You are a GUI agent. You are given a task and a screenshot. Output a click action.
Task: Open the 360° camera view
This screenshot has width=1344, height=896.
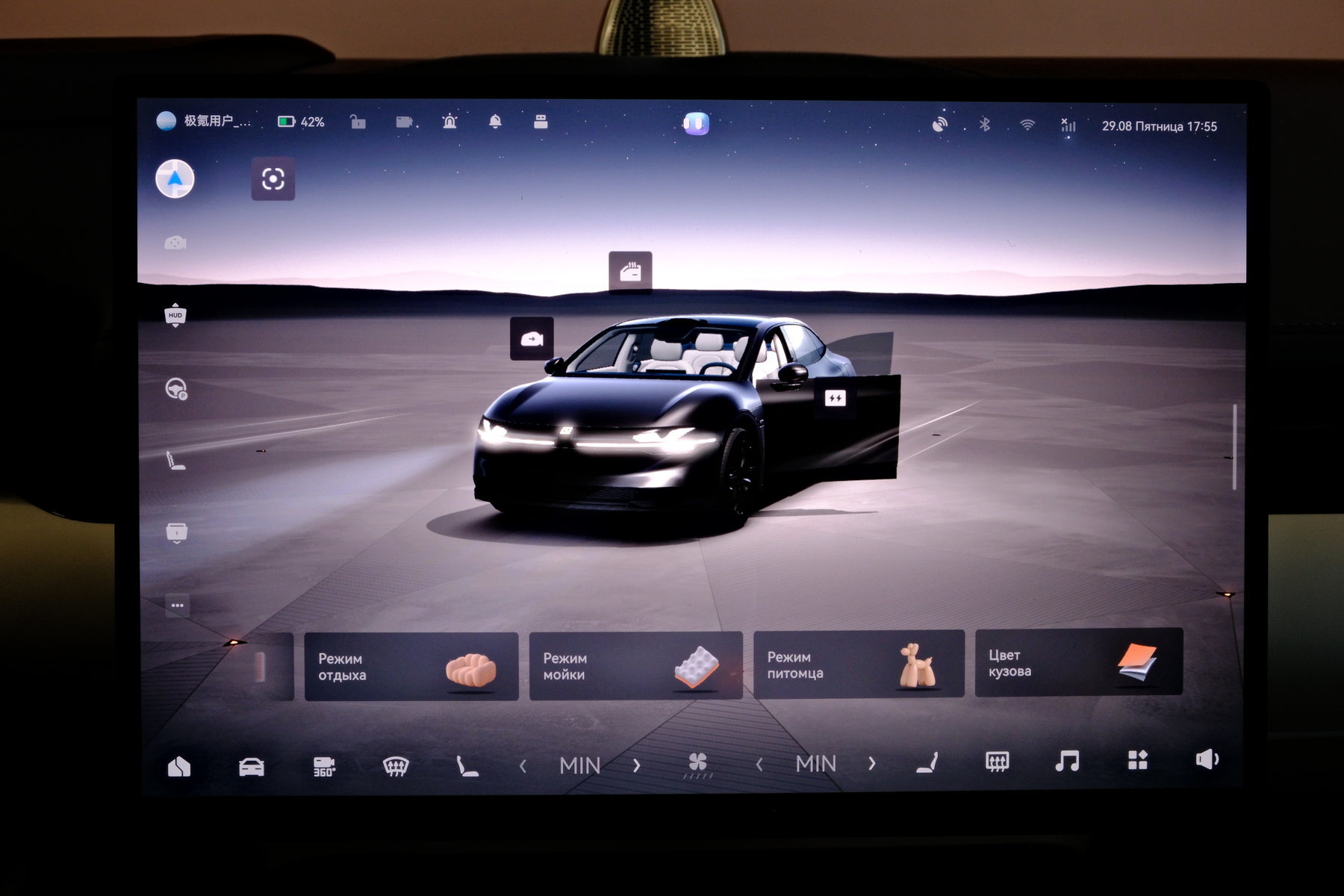(x=323, y=766)
